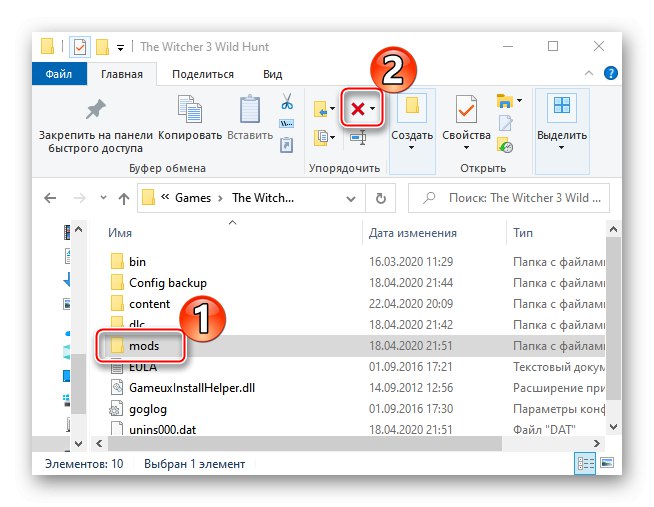Click the Back navigation arrow
The height and width of the screenshot is (507, 654).
tap(50, 198)
